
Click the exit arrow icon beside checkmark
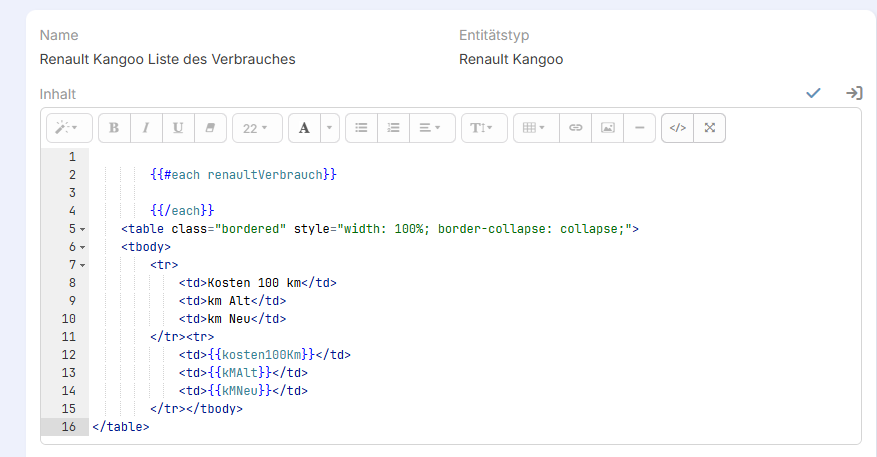coord(853,93)
